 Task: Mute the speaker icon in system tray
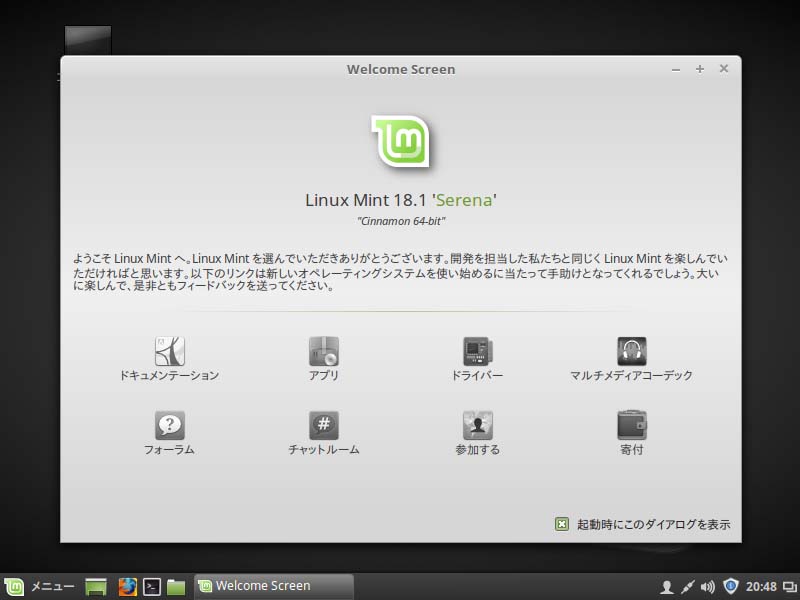click(x=710, y=586)
